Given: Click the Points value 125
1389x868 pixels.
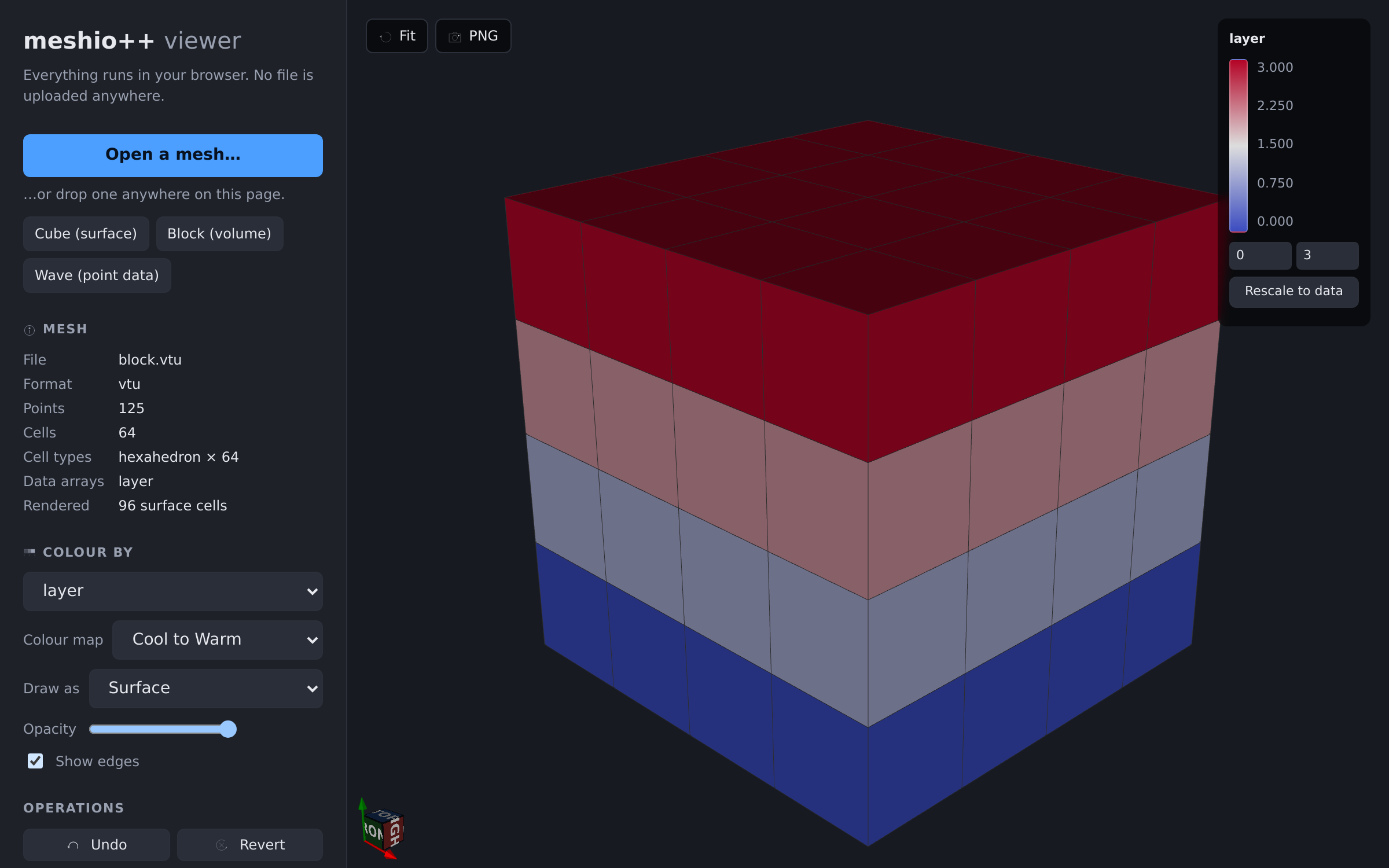Looking at the screenshot, I should (x=131, y=409).
